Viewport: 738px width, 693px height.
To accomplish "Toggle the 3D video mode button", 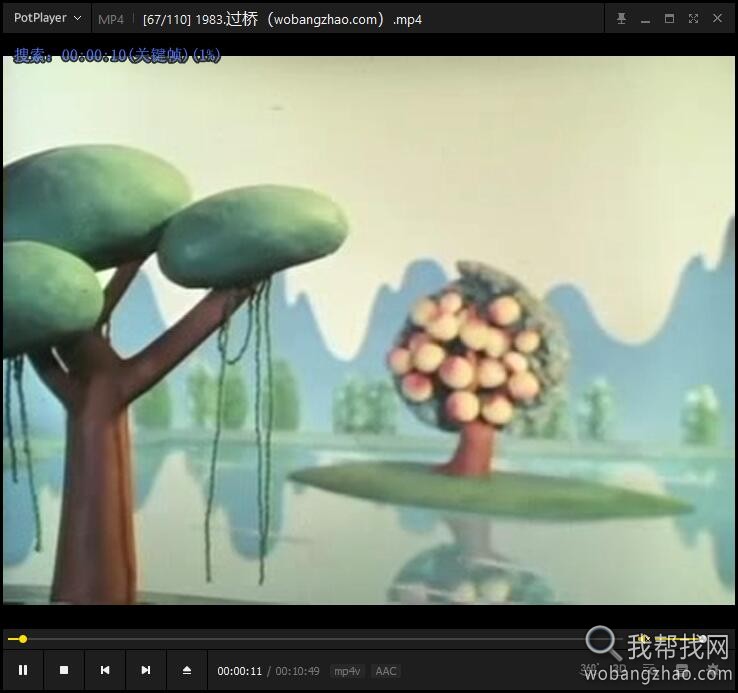I will [x=620, y=668].
